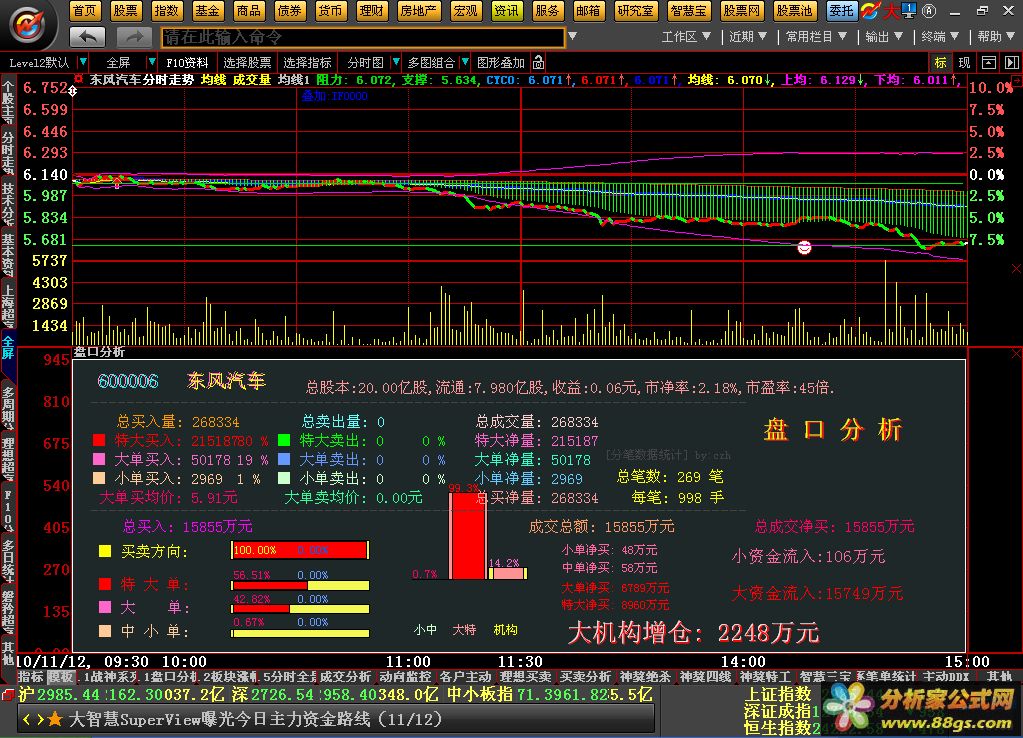The image size is (1023, 738).
Task: Close the volume pane with red X
Action: pos(1016,268)
